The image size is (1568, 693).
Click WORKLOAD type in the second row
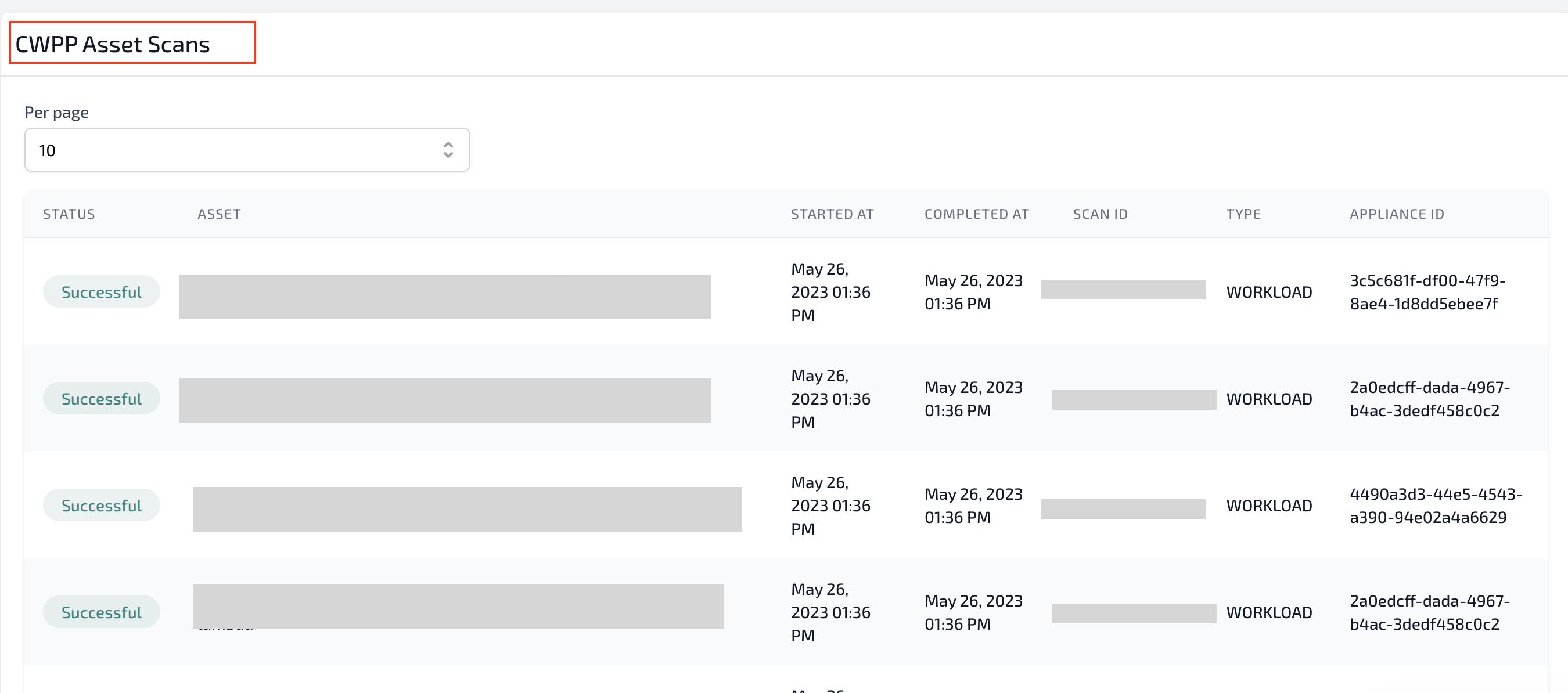[x=1268, y=399]
